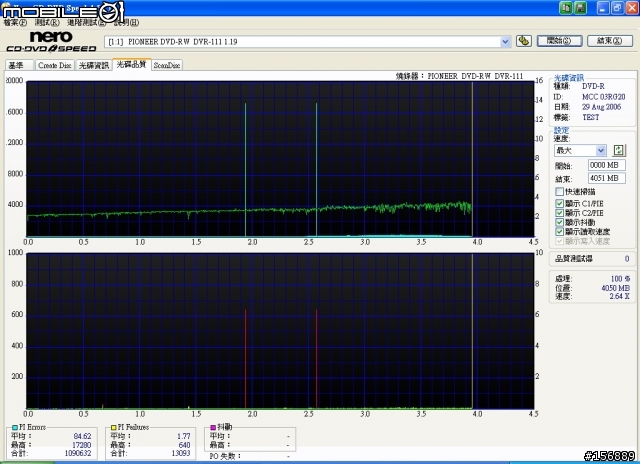Switch to the Create Disc tab
640x464 pixels.
tap(54, 65)
